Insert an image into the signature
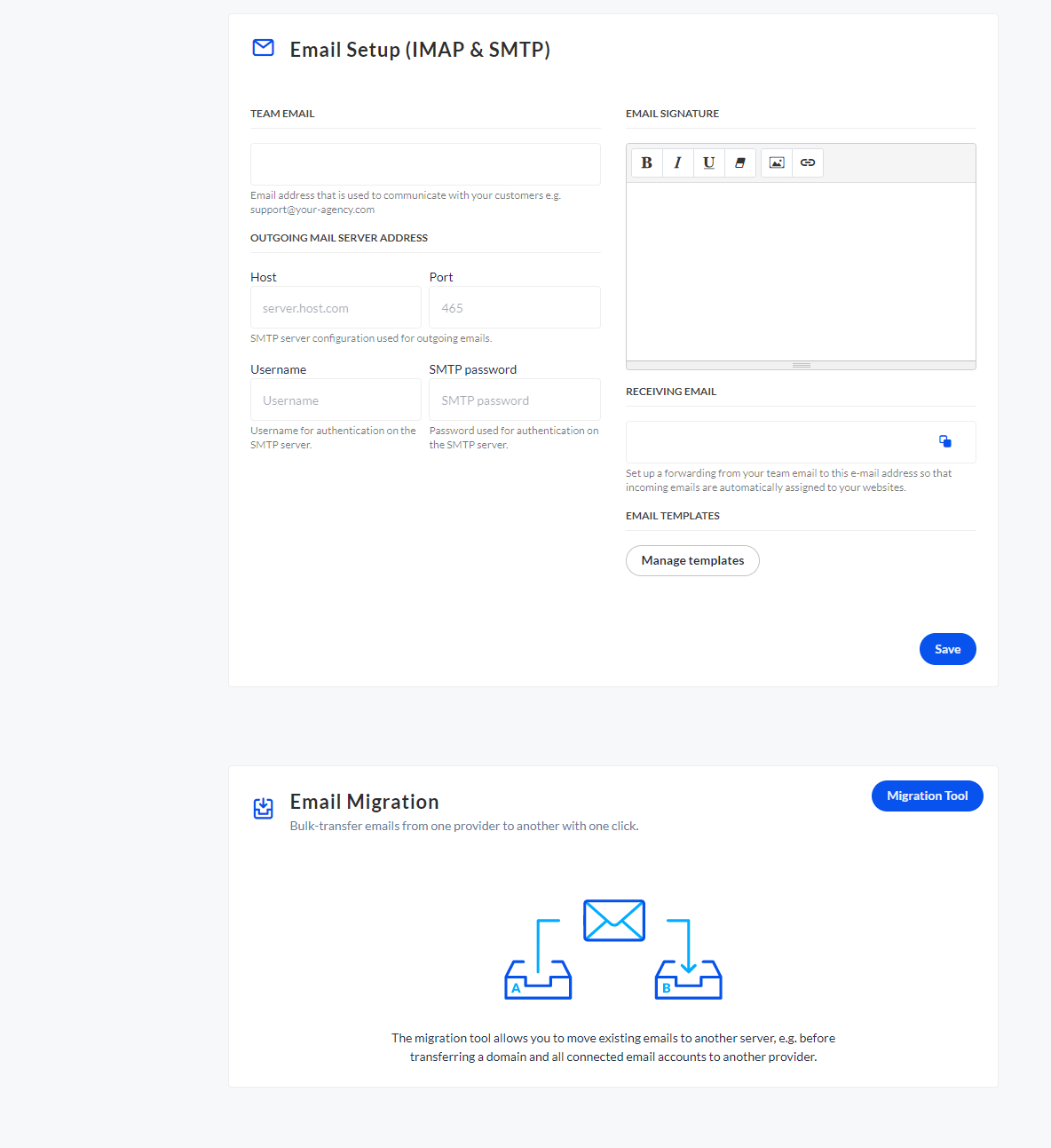Screen dimensions: 1051x1148 [x=777, y=163]
